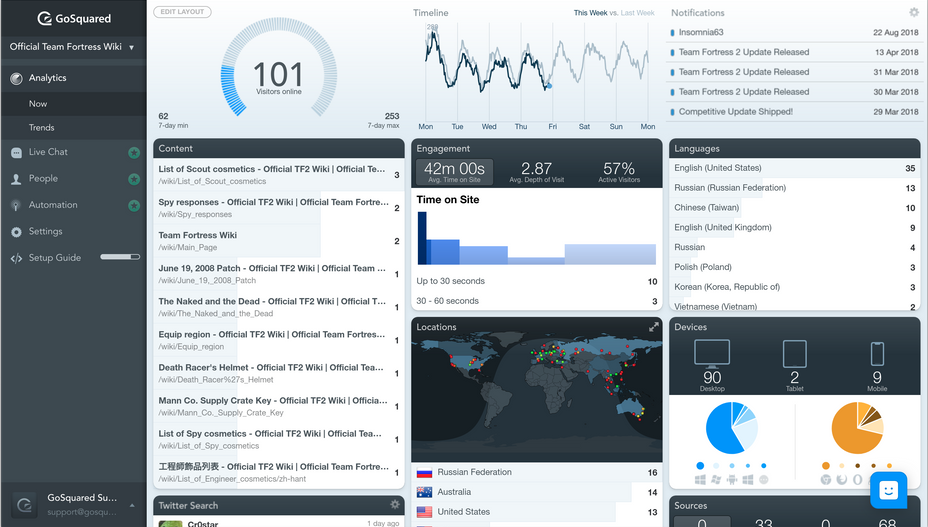Click the blue operating systems pie chart
Viewport: 928px width, 527px height.
coord(732,428)
